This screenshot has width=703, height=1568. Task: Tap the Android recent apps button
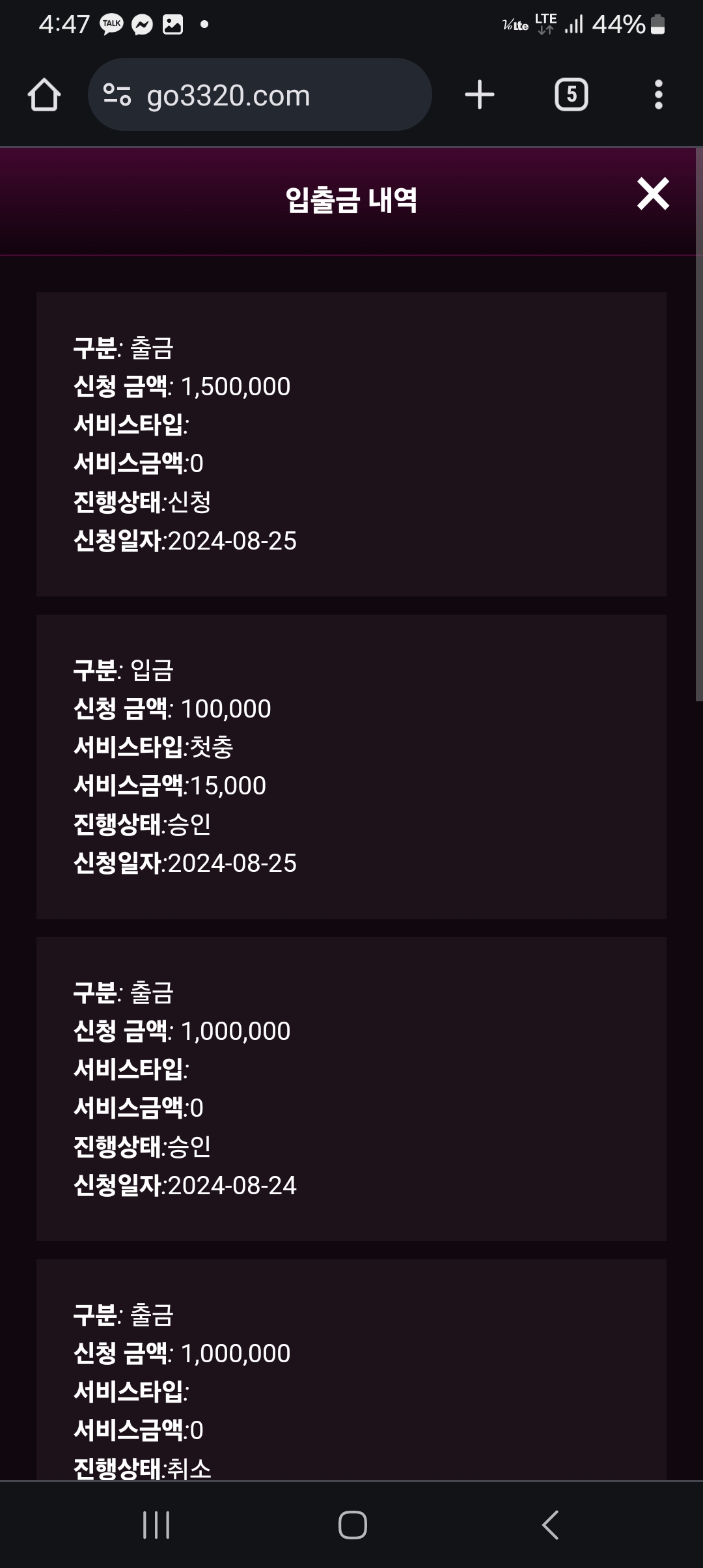[156, 1524]
